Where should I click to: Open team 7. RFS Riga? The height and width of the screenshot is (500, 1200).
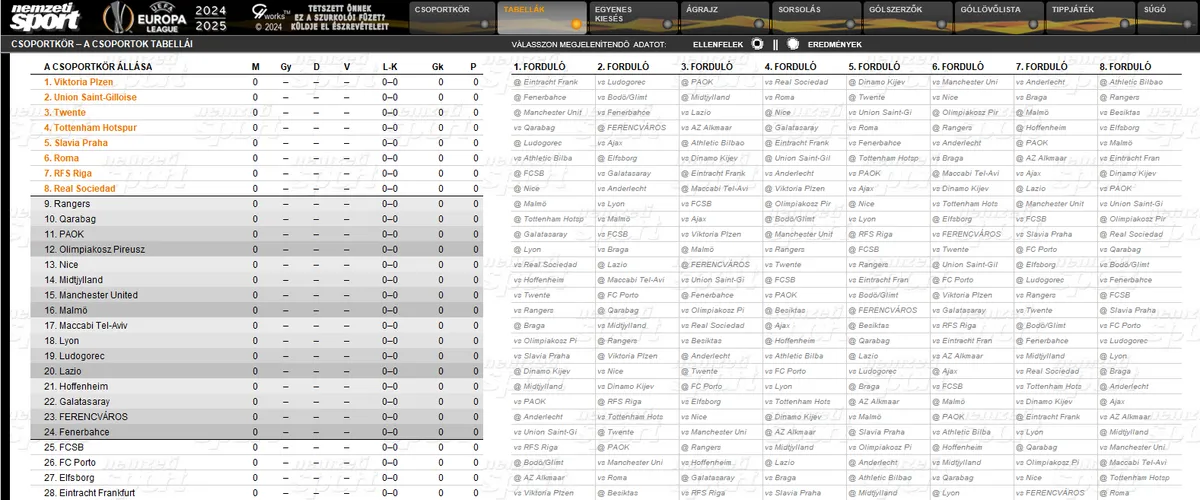(x=68, y=173)
